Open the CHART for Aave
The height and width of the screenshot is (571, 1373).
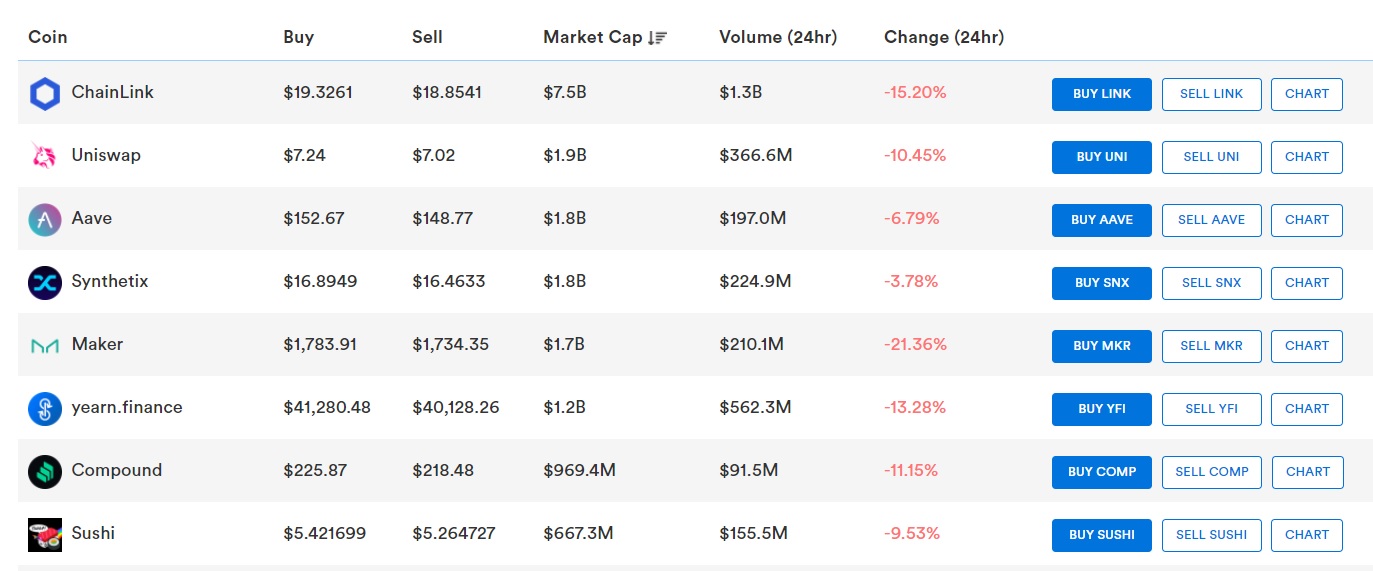point(1306,220)
